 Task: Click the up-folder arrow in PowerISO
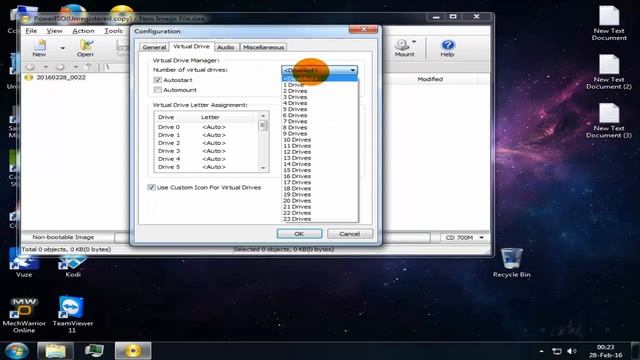[x=89, y=67]
